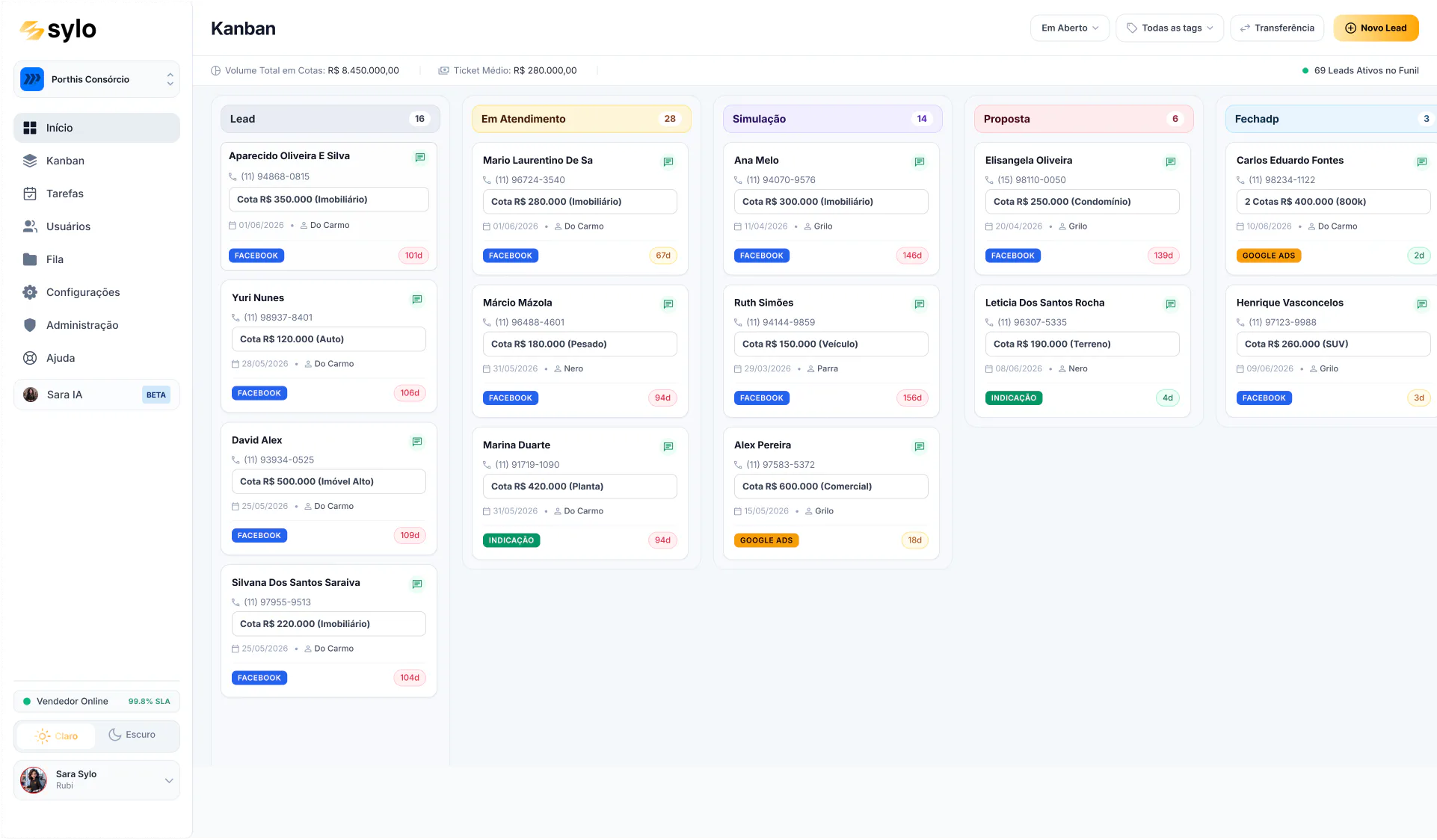Screen dimensions: 1437x840
Task: Click the Simulação column header
Action: tap(832, 119)
